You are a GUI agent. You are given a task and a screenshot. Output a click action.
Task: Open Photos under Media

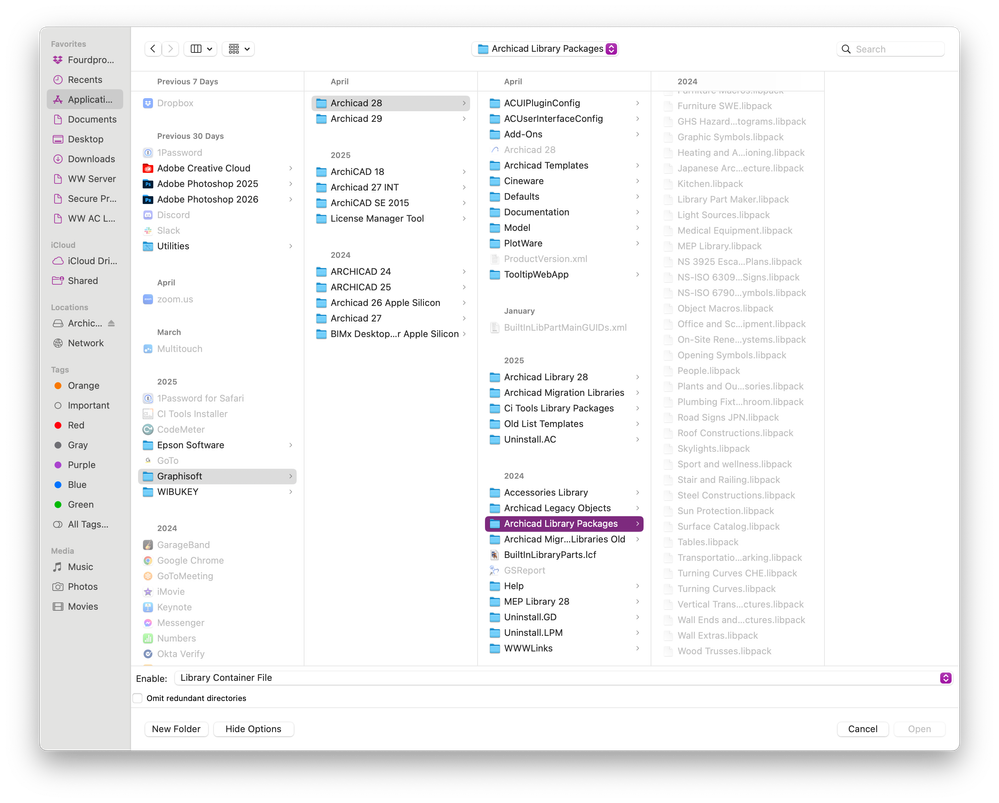[85, 586]
